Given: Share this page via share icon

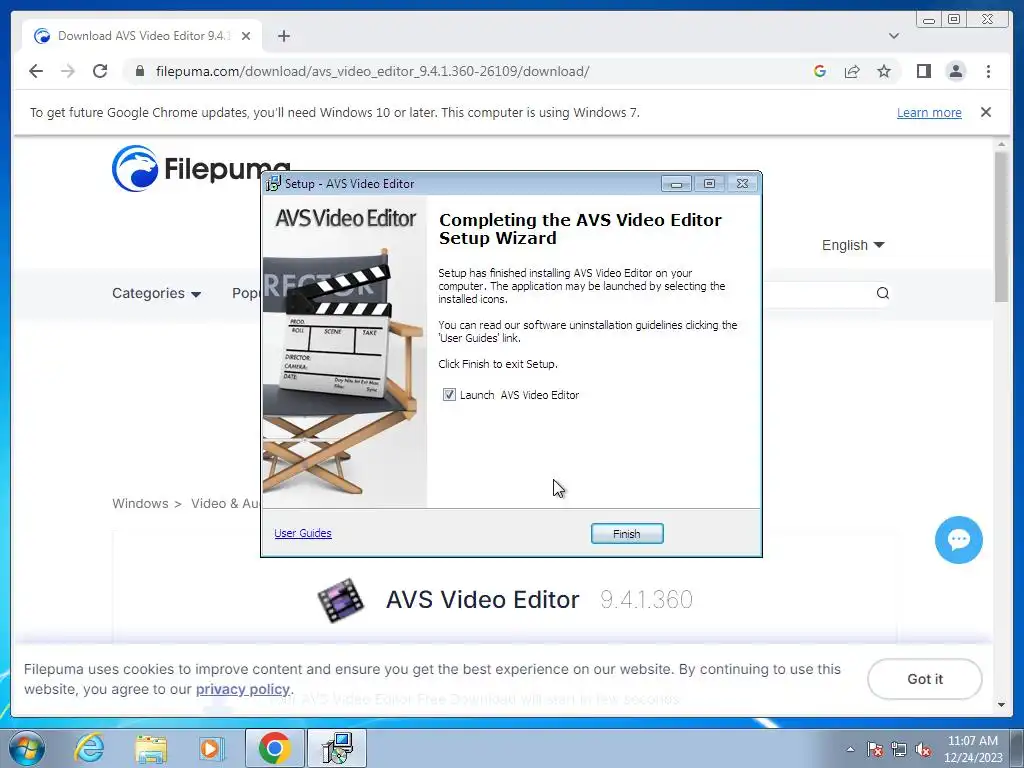Looking at the screenshot, I should coord(852,71).
